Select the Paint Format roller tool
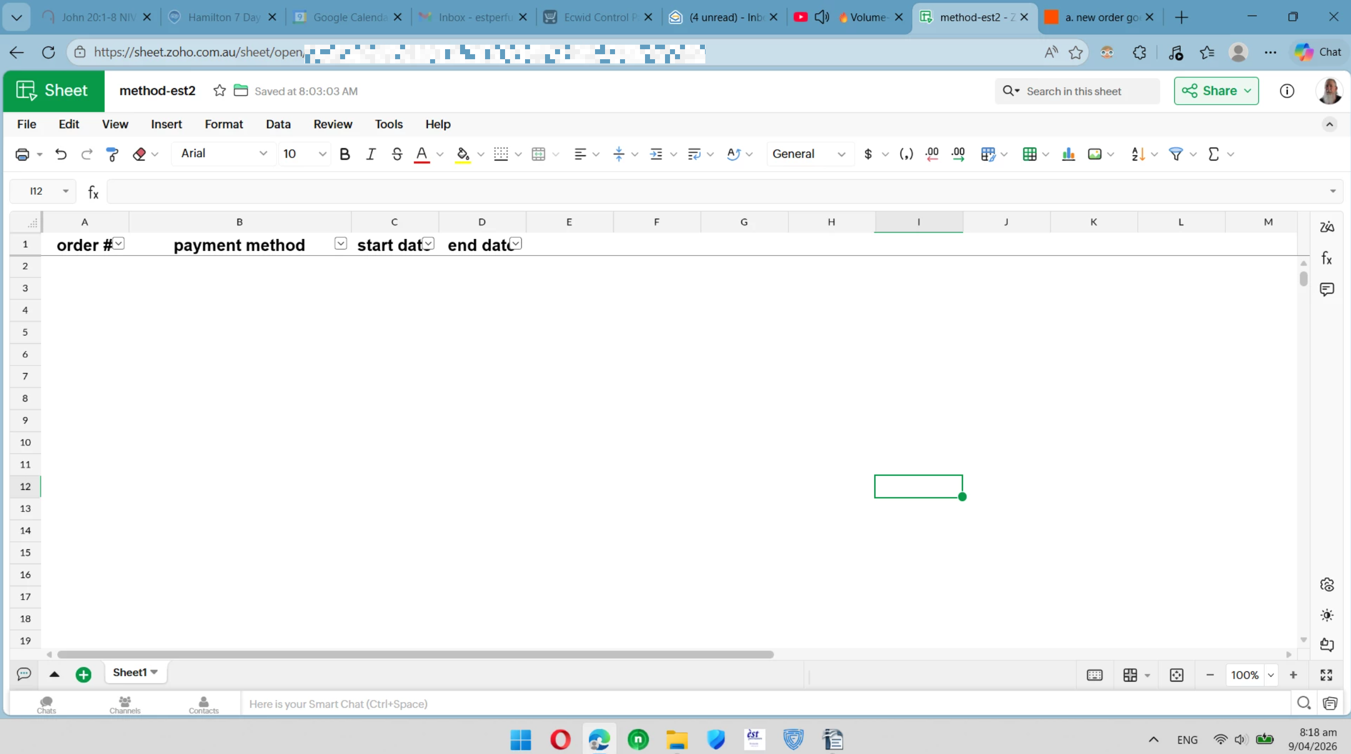 pos(112,154)
